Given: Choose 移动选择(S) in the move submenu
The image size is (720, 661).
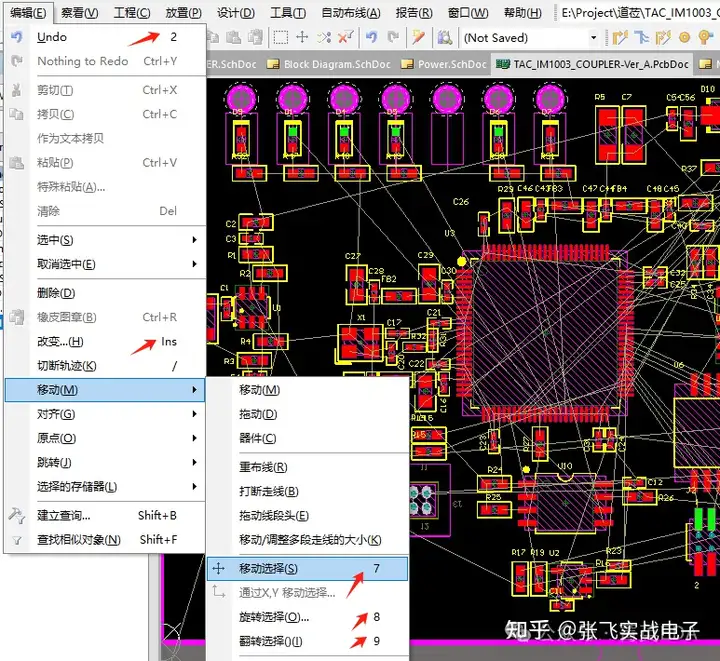Looking at the screenshot, I should 308,569.
